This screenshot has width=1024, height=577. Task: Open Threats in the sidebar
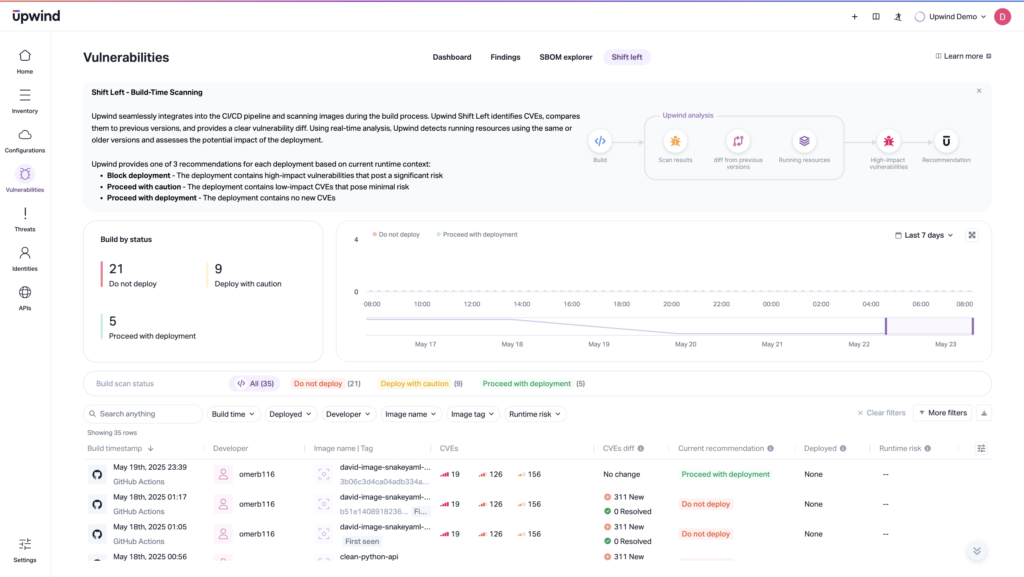25,219
